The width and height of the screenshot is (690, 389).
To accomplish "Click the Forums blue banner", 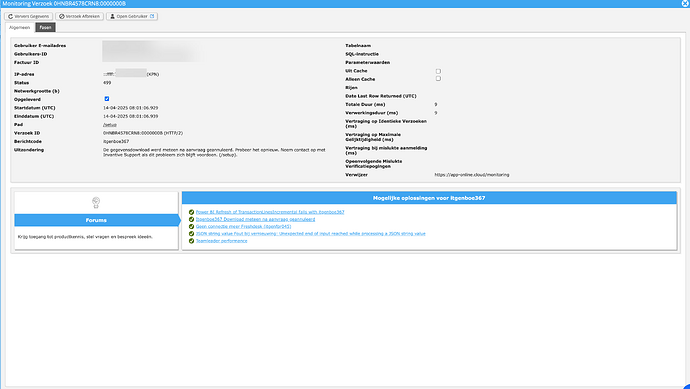I will pyautogui.click(x=96, y=220).
